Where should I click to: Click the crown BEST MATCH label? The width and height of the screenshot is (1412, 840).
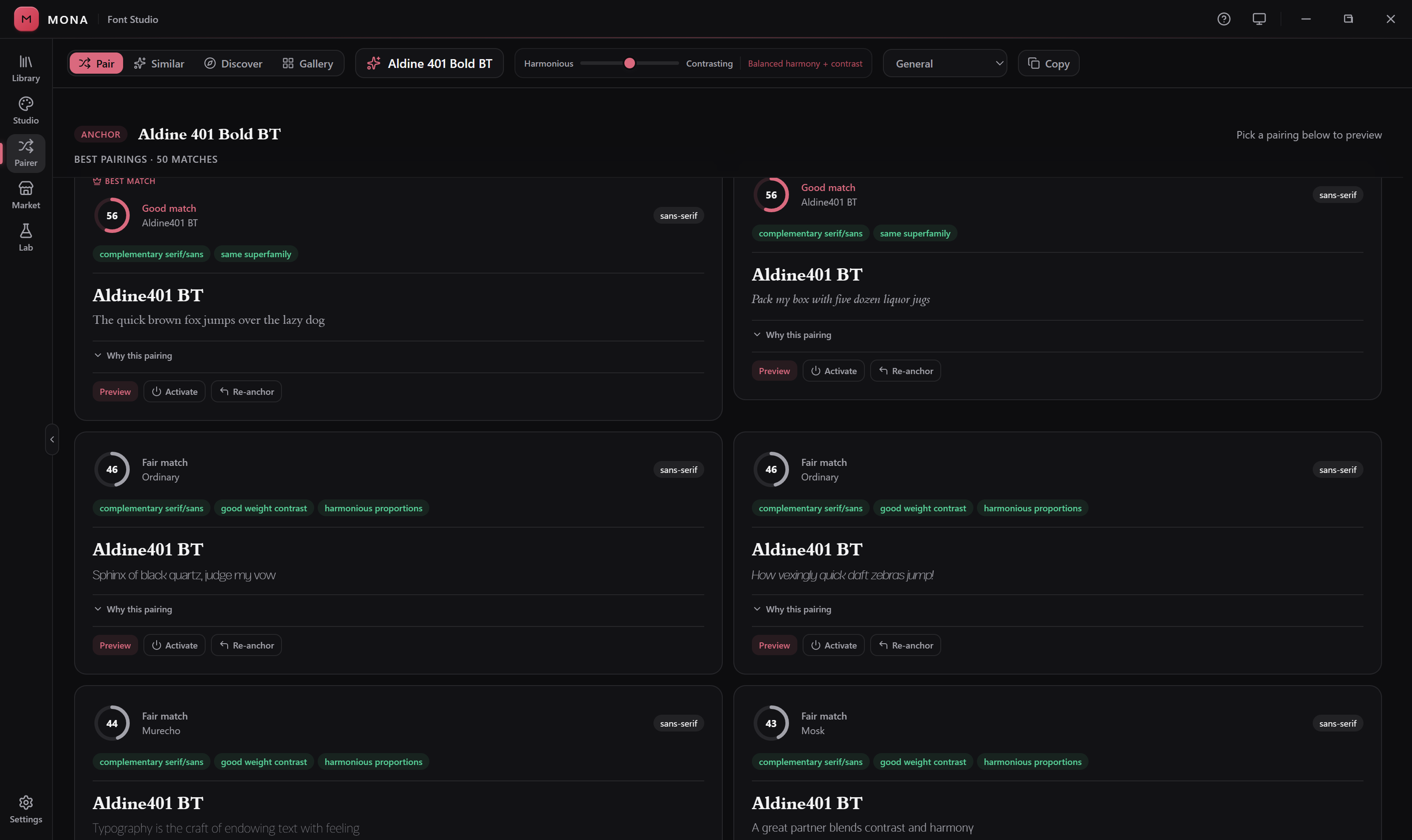coord(124,181)
